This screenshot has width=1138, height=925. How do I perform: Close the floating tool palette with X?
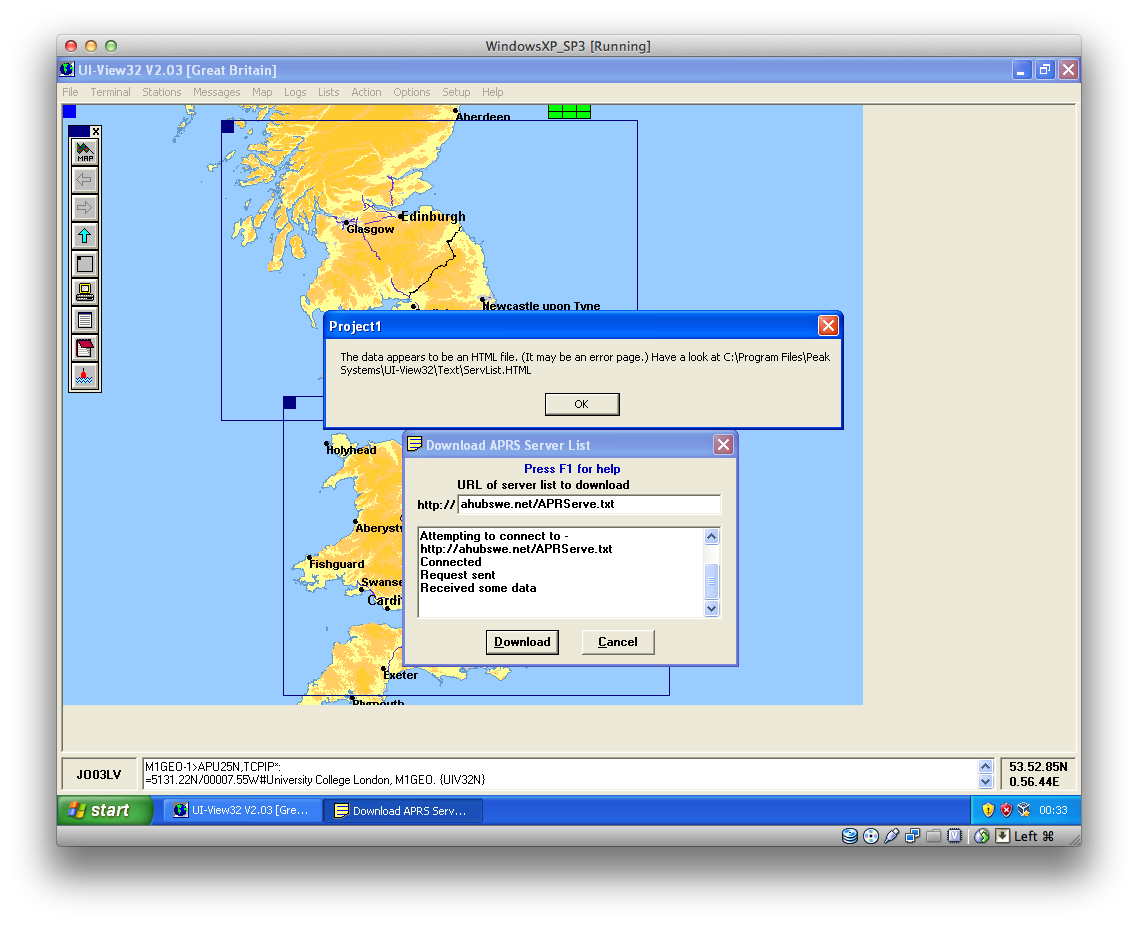pos(96,131)
